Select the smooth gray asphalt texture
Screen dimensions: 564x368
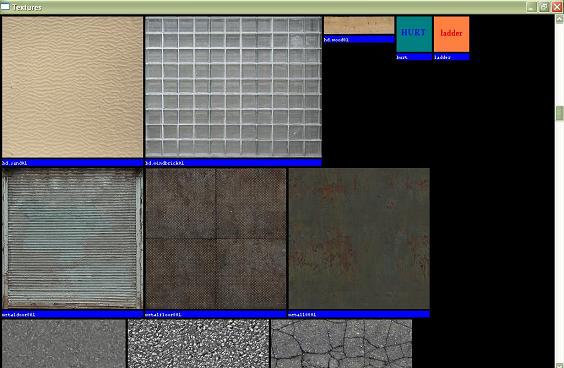coord(64,344)
